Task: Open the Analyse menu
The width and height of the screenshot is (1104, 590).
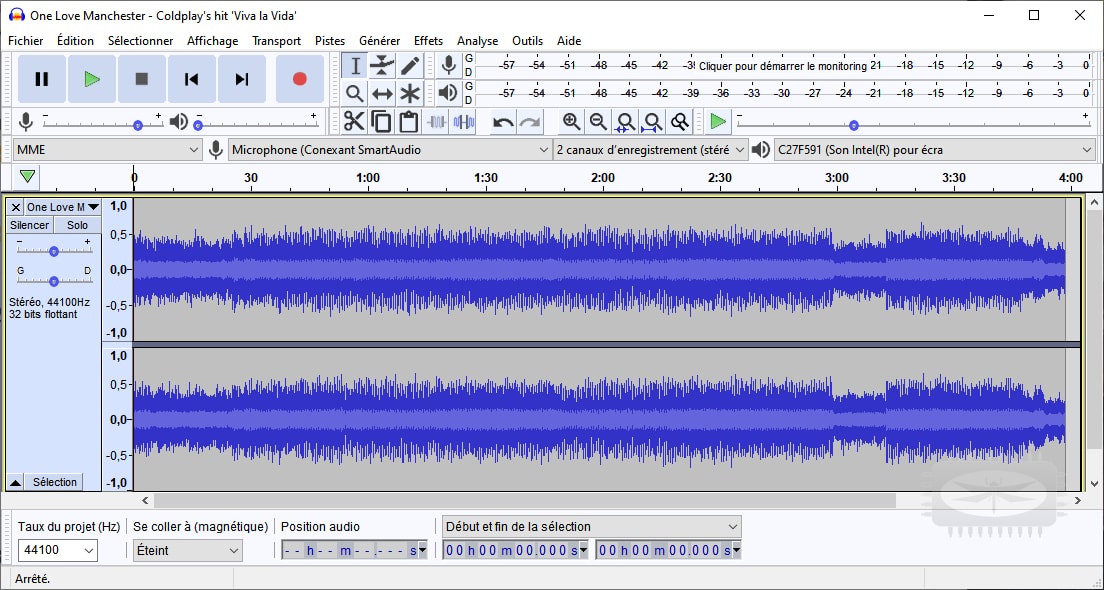Action: 477,41
